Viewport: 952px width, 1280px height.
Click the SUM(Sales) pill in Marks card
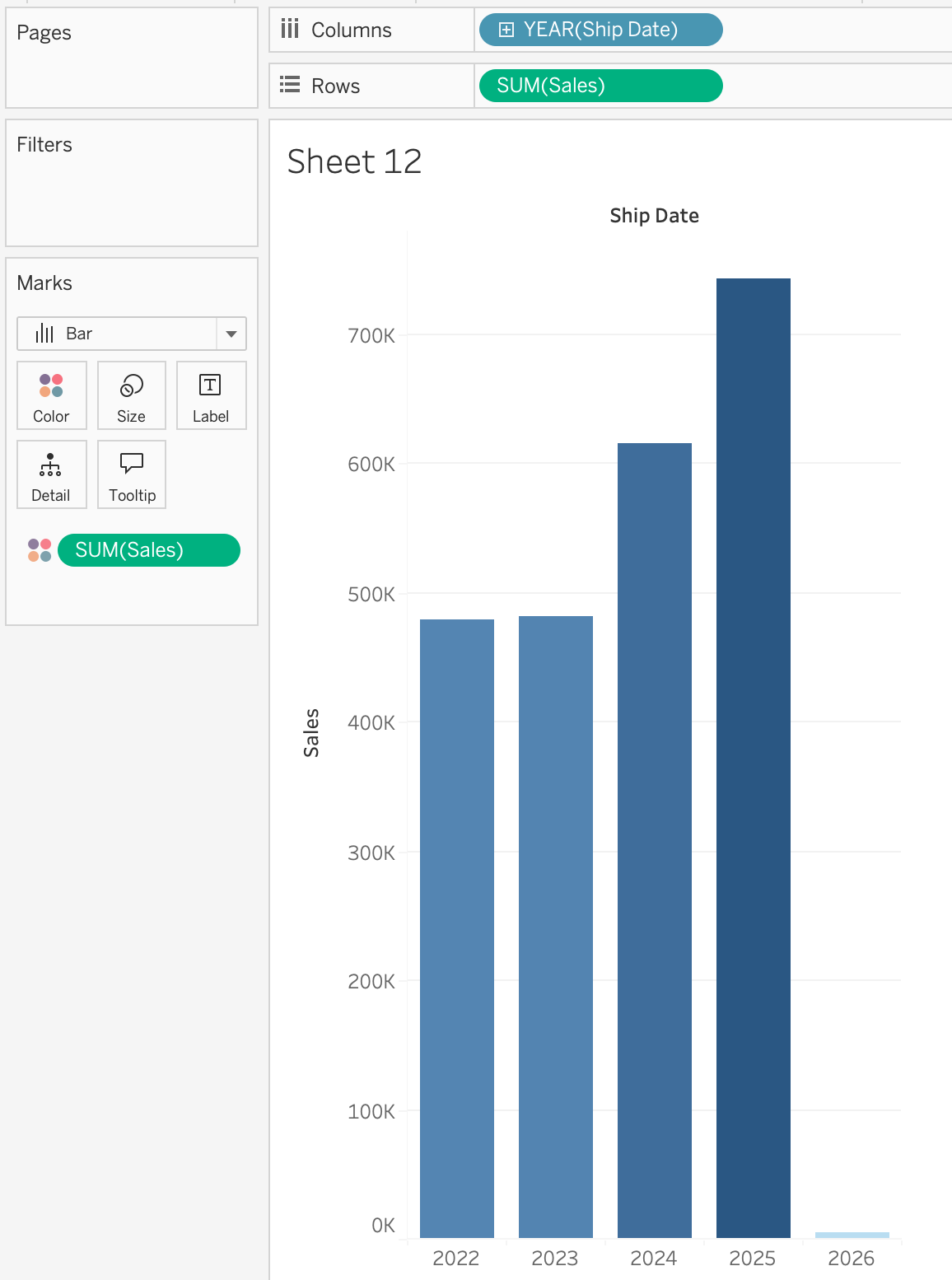click(149, 550)
